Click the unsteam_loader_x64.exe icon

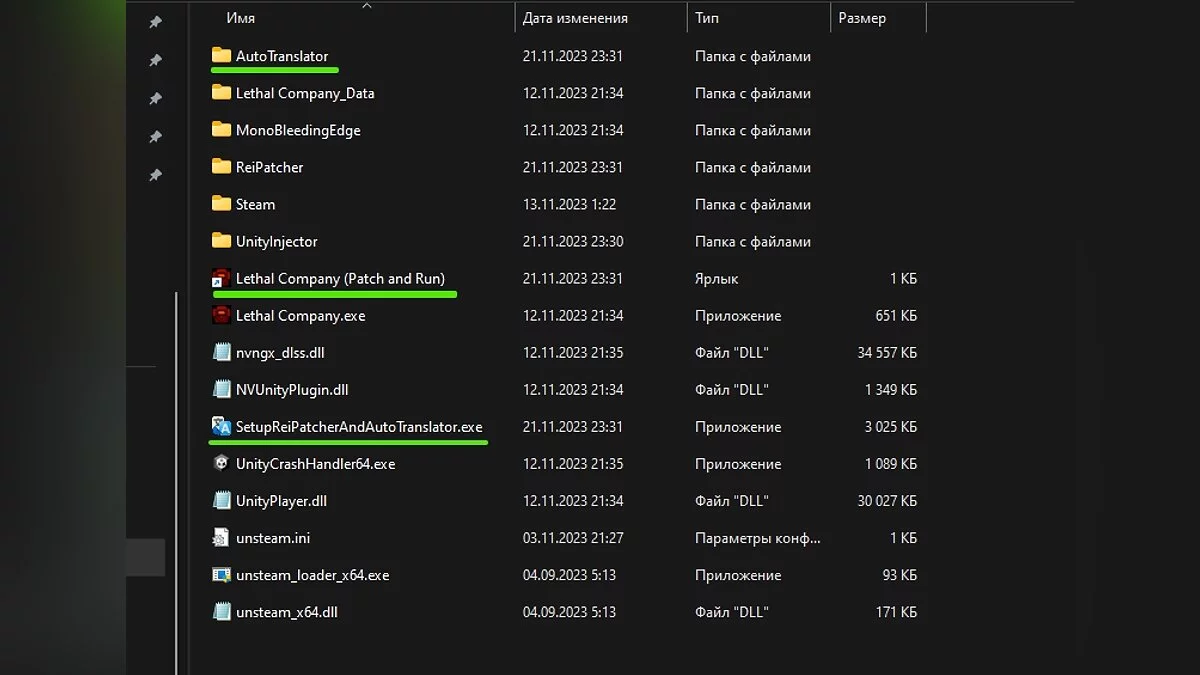pyautogui.click(x=221, y=575)
